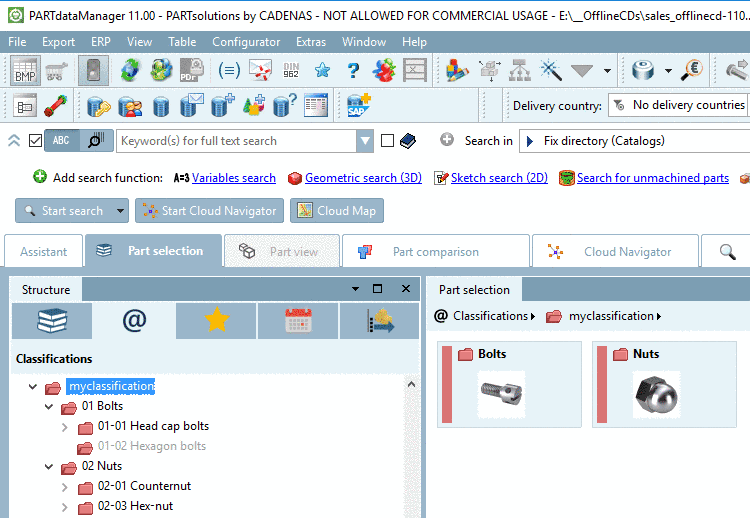Viewport: 750px width, 518px height.
Task: Click the BMP export toolbar icon
Action: click(x=25, y=71)
